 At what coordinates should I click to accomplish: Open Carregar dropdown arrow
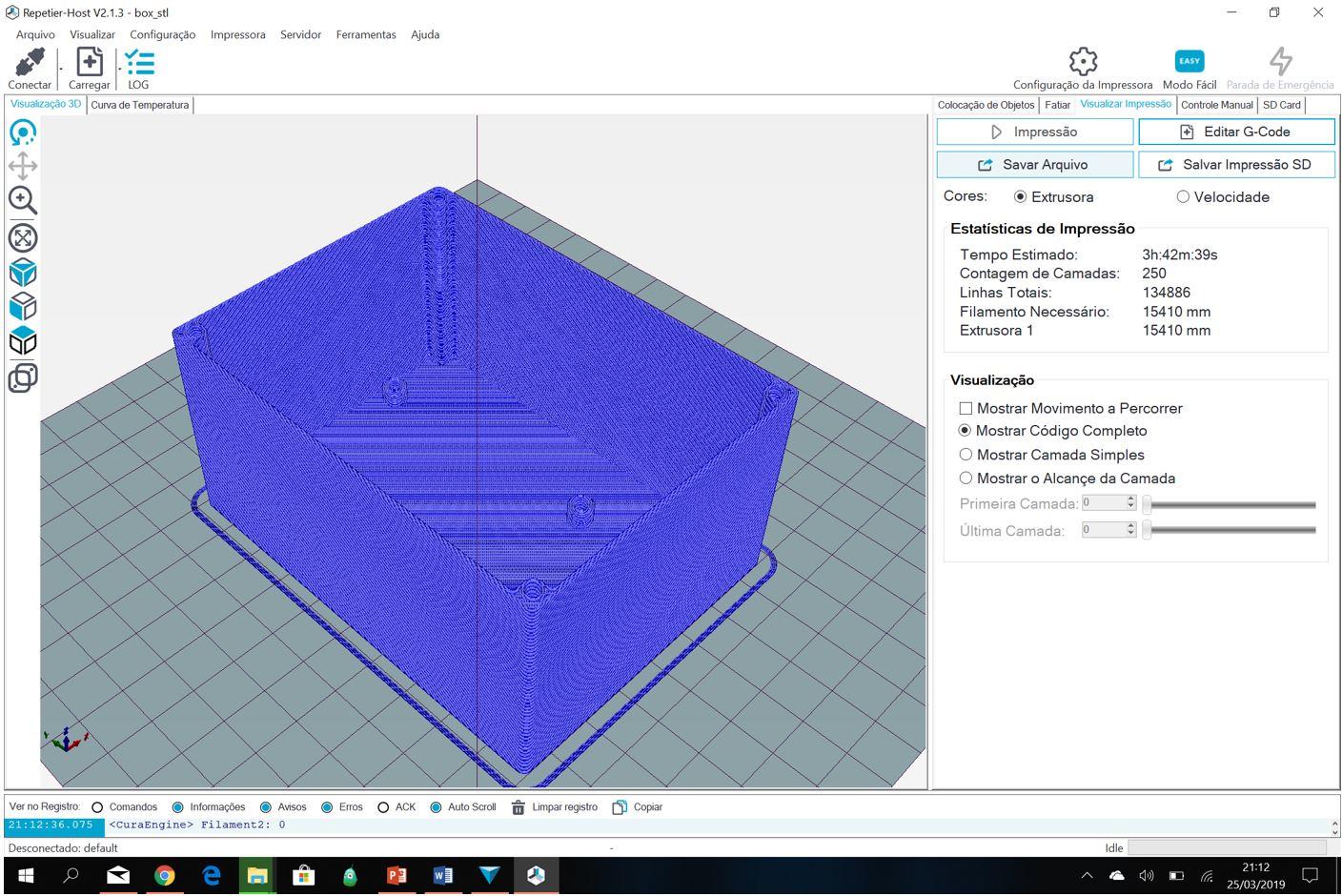click(x=119, y=69)
